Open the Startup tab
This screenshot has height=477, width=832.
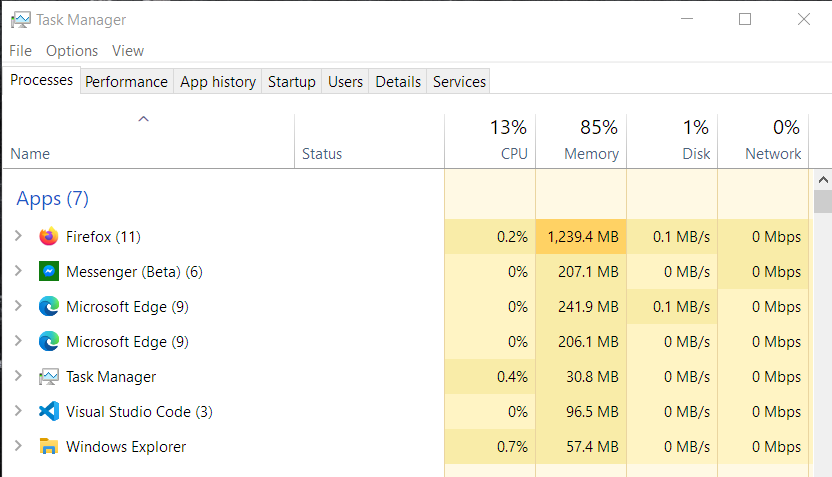(x=291, y=82)
